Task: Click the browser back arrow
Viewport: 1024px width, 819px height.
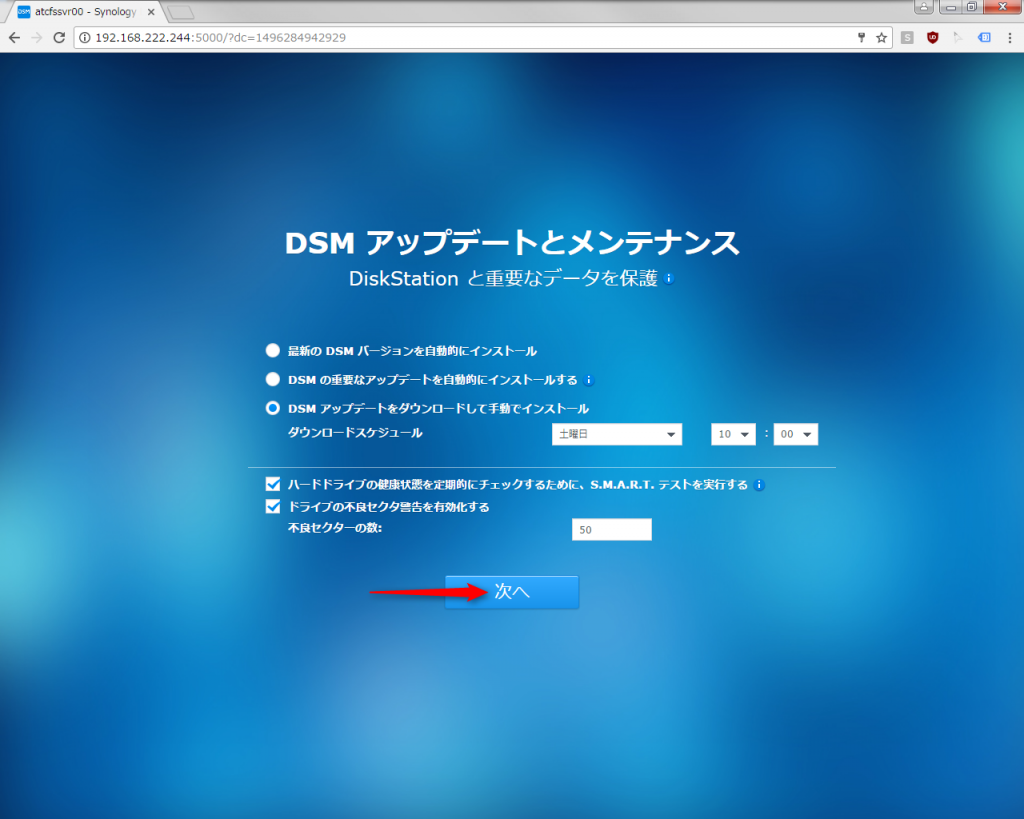Action: click(x=14, y=37)
